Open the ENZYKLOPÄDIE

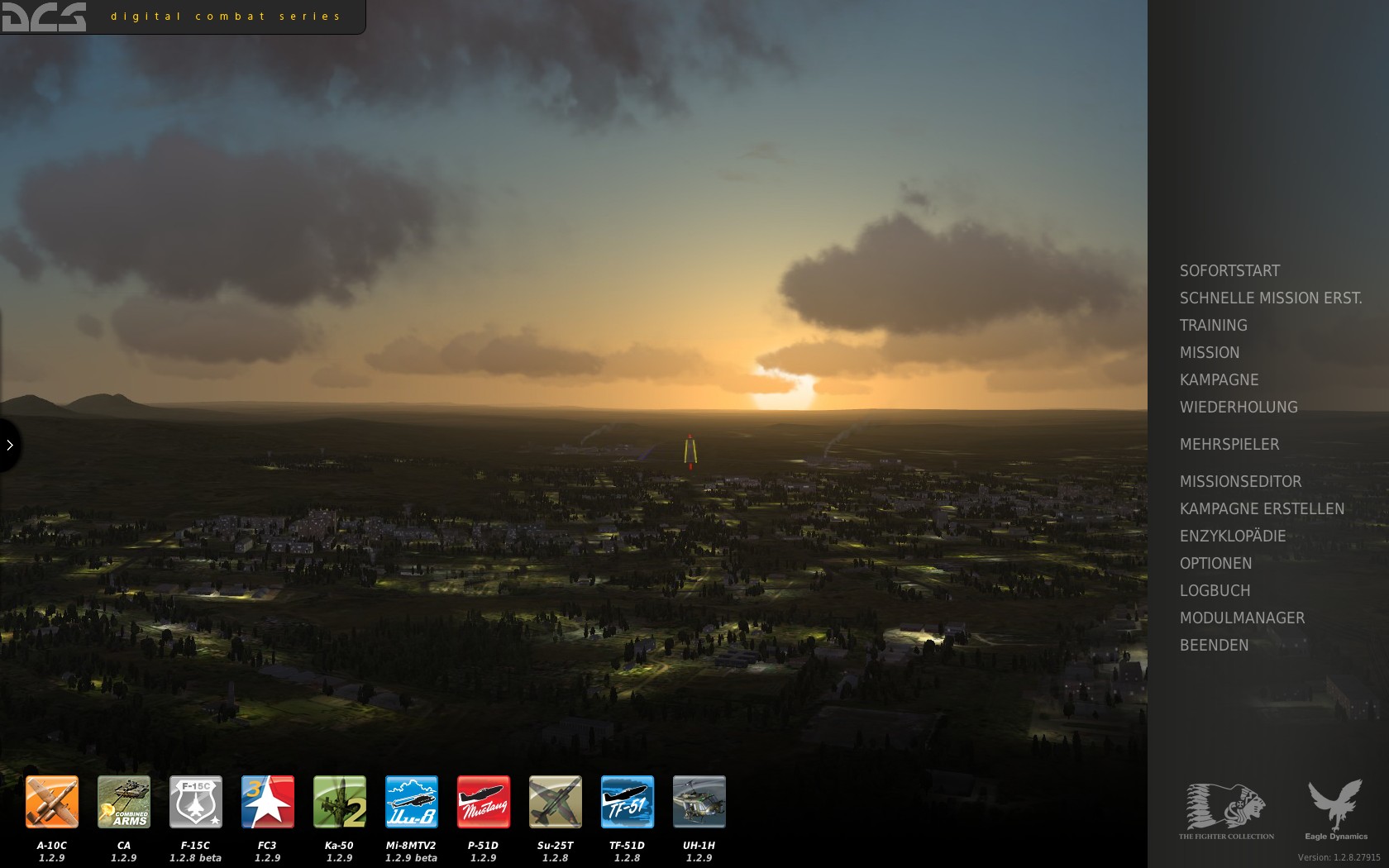[x=1233, y=536]
